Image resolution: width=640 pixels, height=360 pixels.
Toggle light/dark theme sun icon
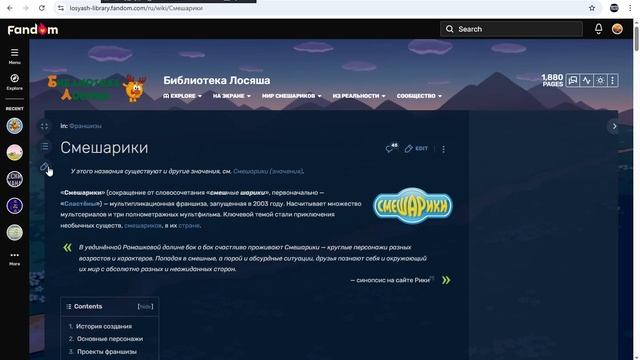coord(600,80)
